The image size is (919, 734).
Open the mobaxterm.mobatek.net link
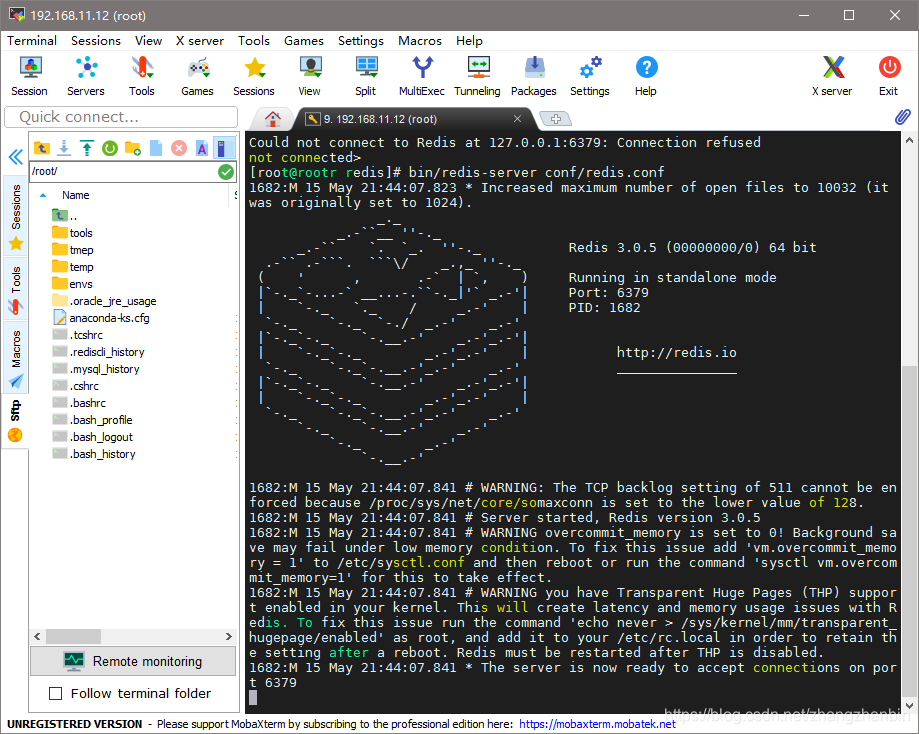click(597, 724)
